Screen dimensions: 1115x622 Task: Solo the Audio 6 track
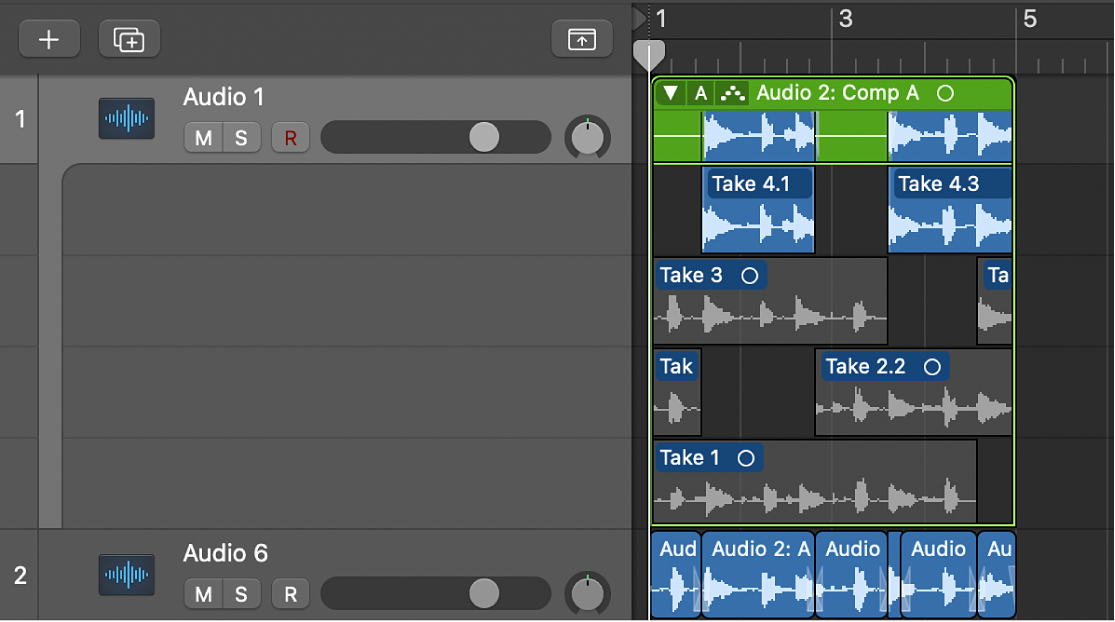coord(240,594)
